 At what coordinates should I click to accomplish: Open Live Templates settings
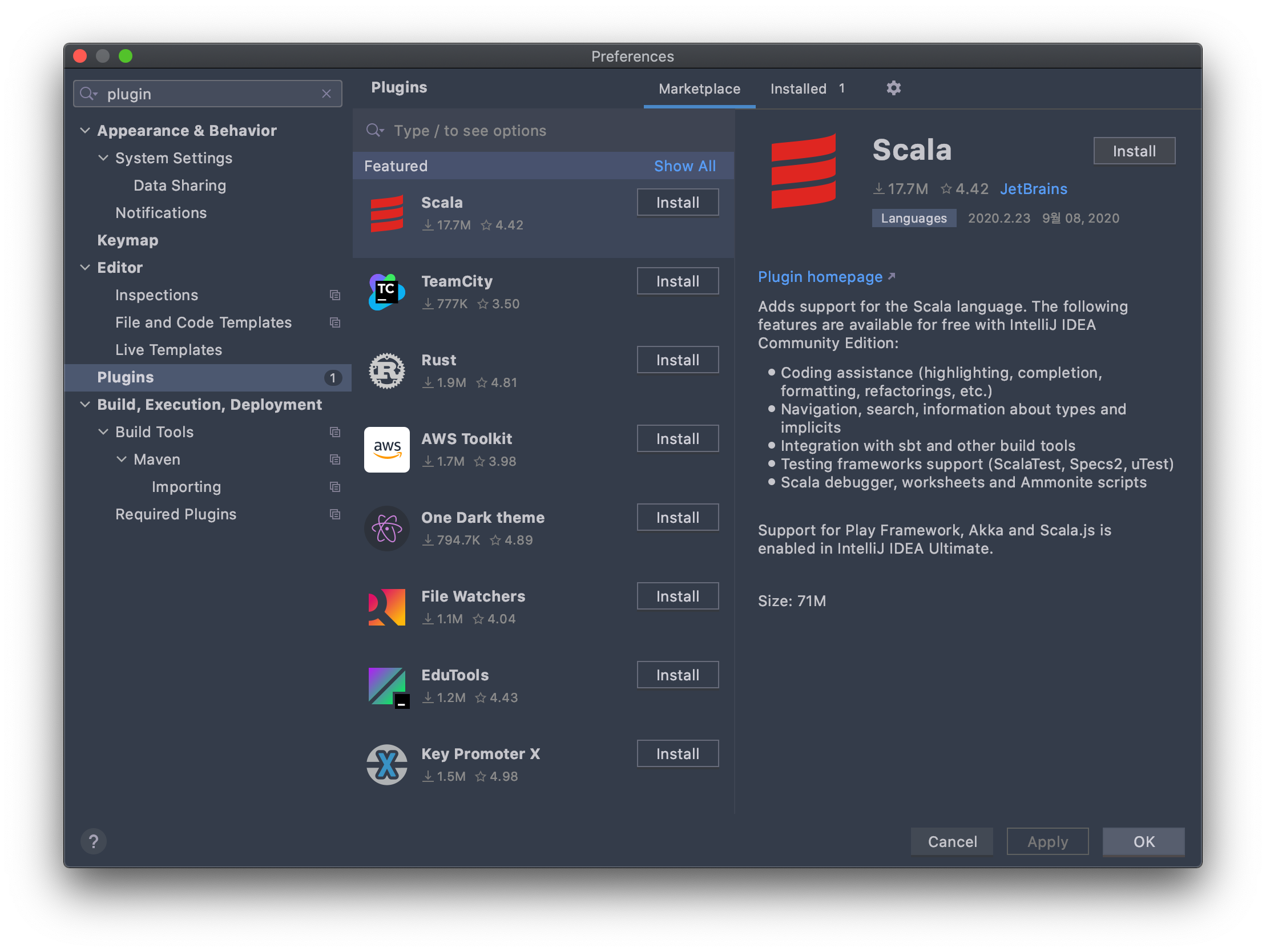pos(168,350)
